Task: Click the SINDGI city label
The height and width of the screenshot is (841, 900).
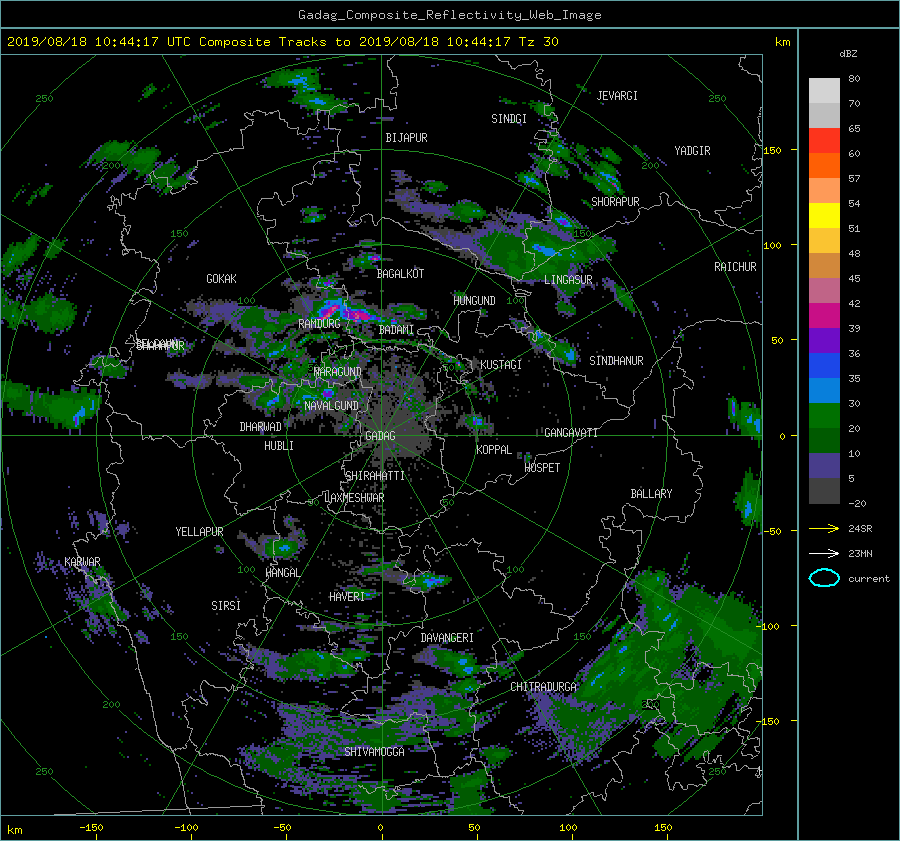Action: (x=509, y=119)
